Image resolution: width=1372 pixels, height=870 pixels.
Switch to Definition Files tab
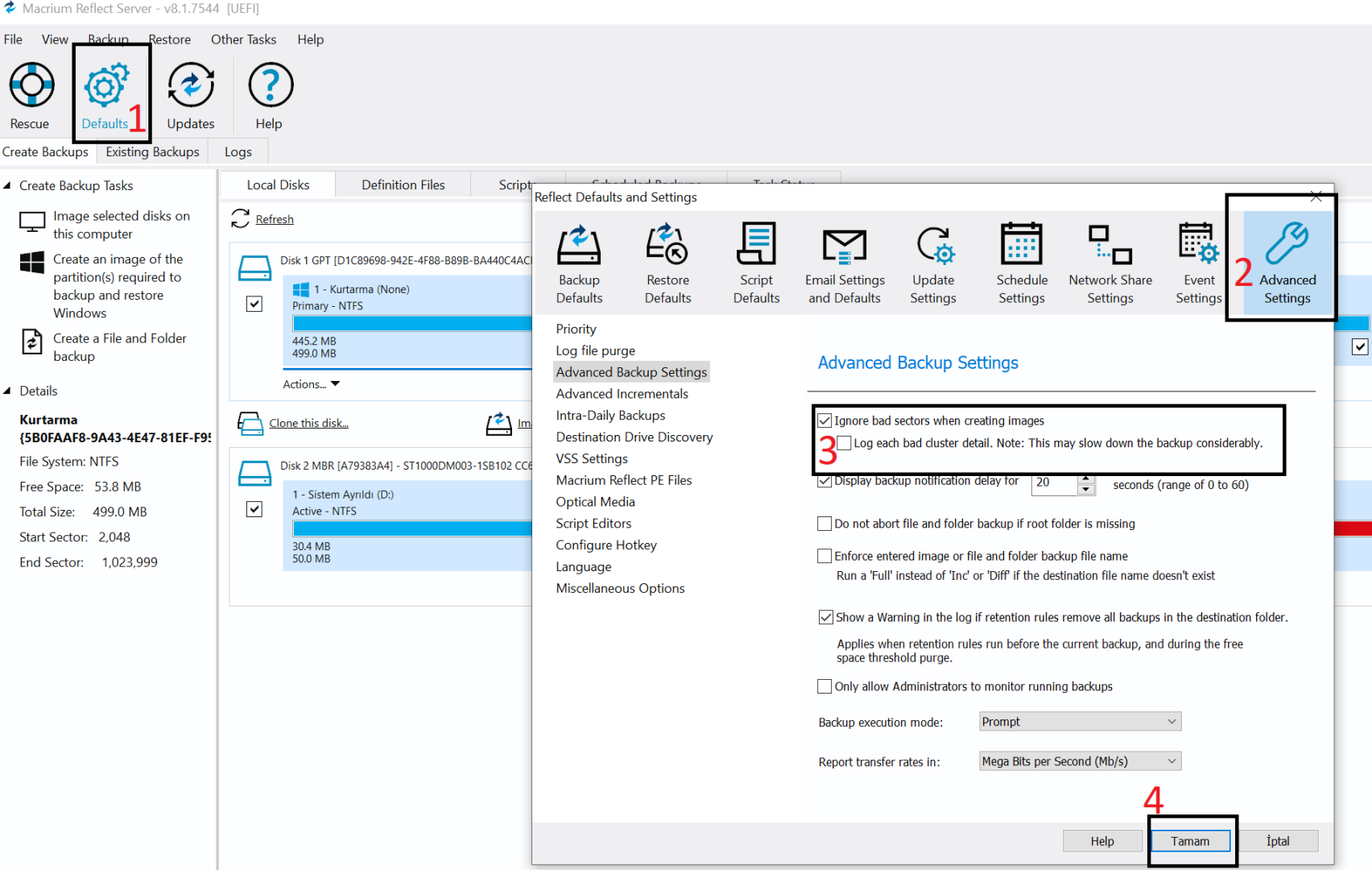click(x=403, y=185)
